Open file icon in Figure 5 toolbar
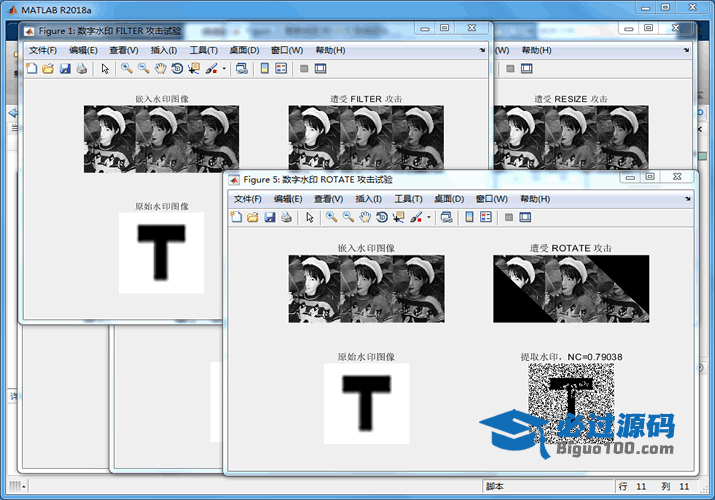The height and width of the screenshot is (500, 715). click(x=253, y=217)
